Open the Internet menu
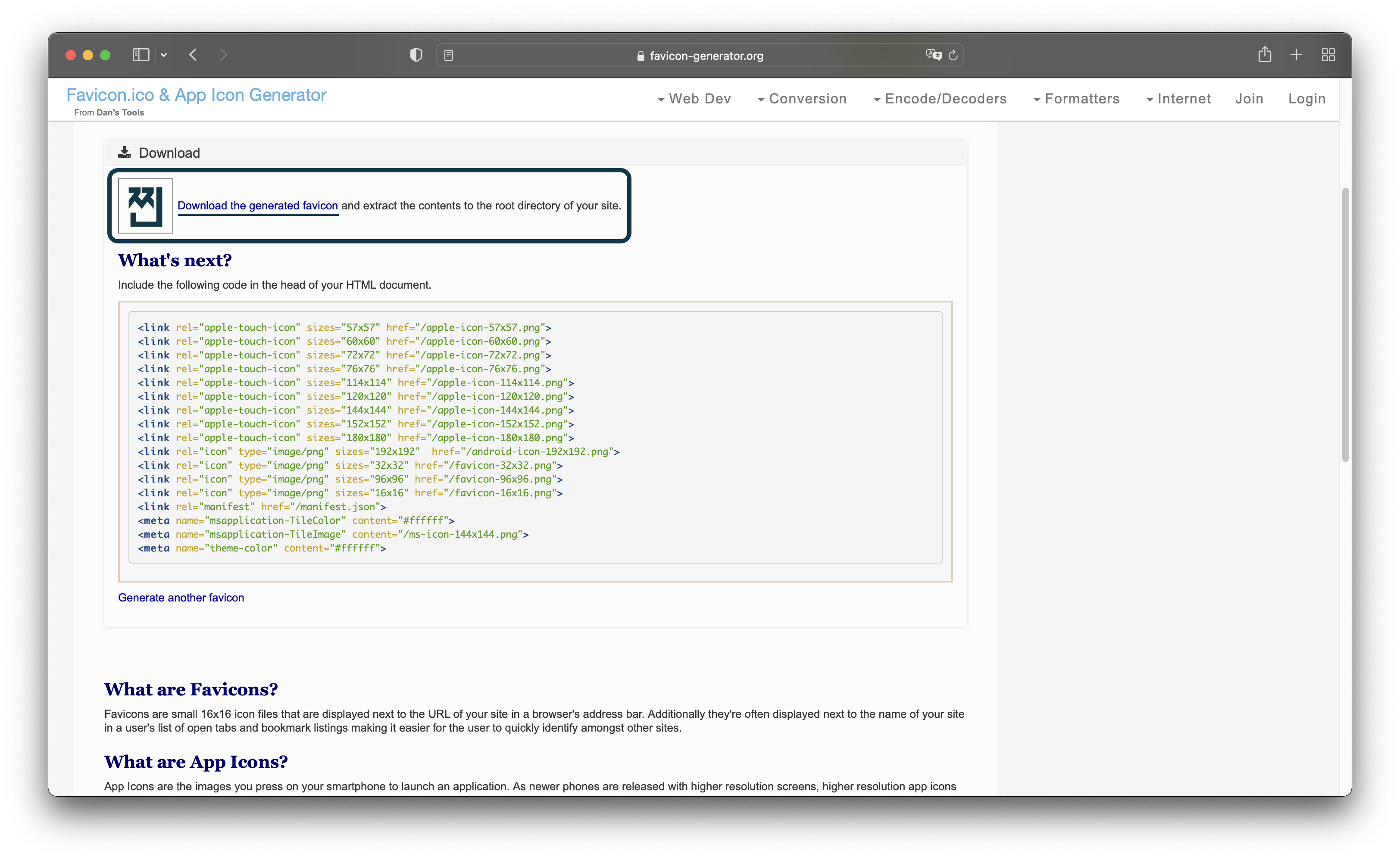The image size is (1400, 860). click(x=1179, y=99)
